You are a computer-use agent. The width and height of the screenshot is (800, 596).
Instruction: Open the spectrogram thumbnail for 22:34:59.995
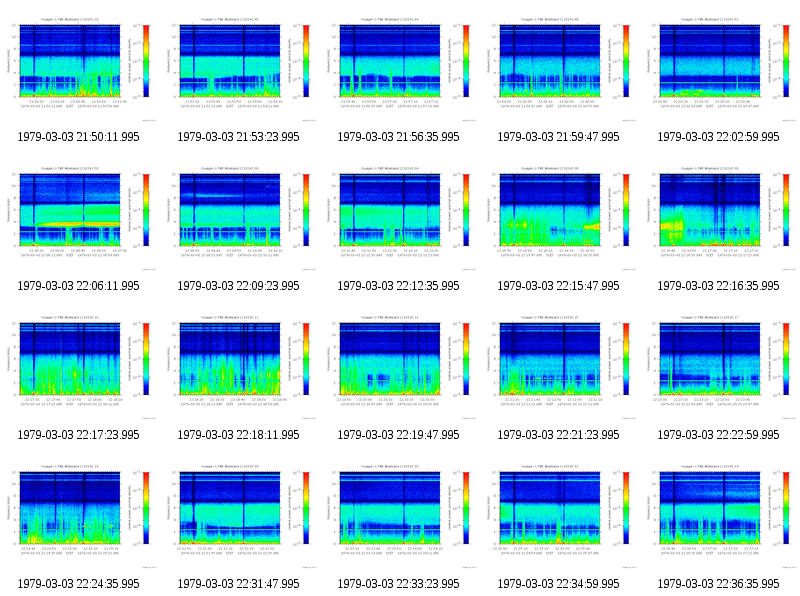pyautogui.click(x=558, y=516)
